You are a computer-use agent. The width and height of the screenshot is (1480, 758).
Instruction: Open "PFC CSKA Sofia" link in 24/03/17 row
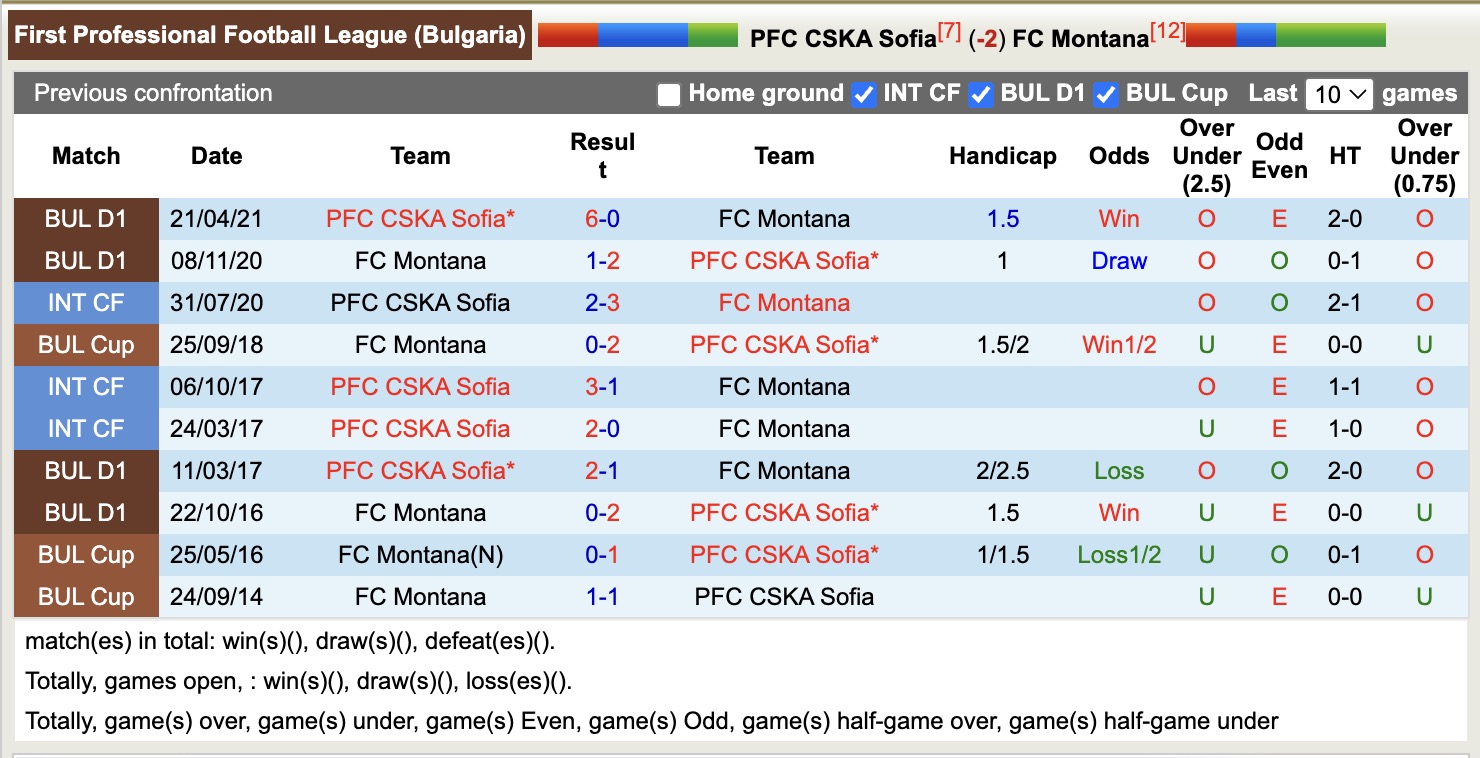click(x=420, y=428)
